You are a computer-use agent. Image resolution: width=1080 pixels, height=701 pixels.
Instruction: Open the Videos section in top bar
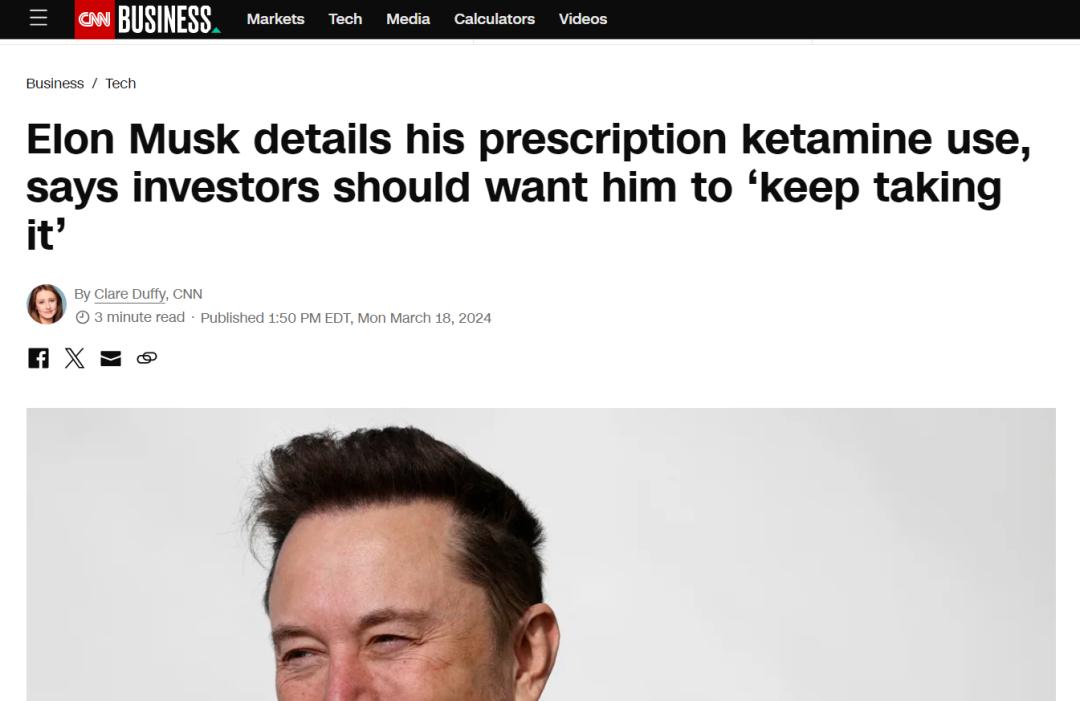click(x=583, y=19)
